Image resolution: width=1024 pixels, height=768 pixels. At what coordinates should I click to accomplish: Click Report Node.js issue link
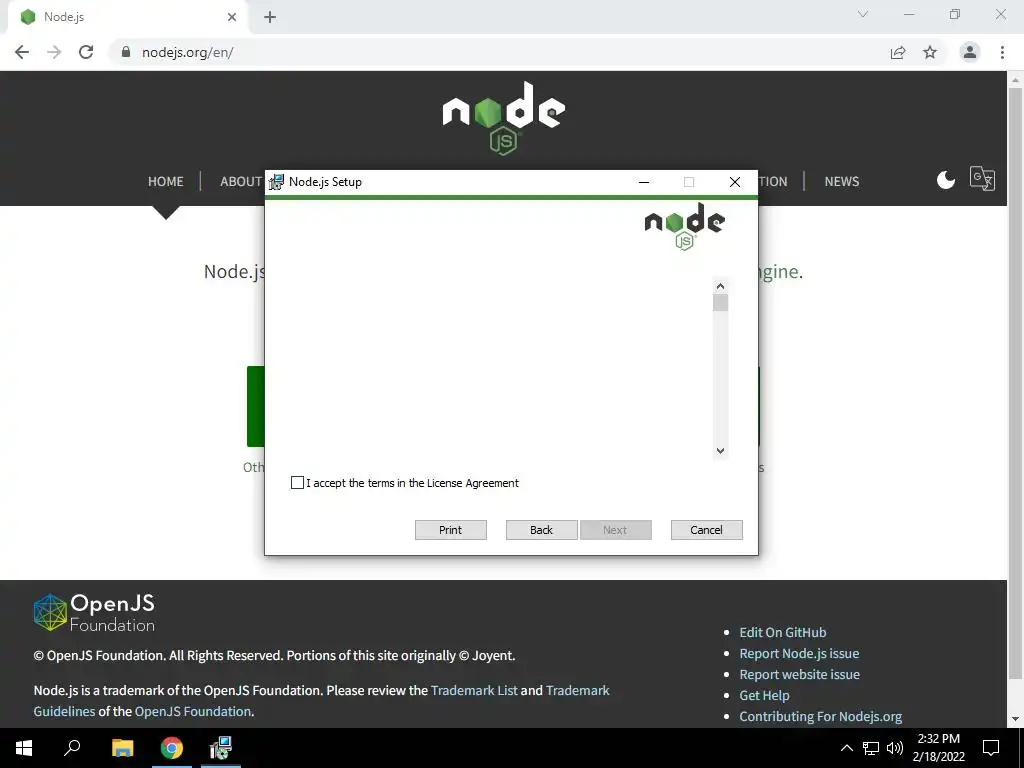(799, 653)
